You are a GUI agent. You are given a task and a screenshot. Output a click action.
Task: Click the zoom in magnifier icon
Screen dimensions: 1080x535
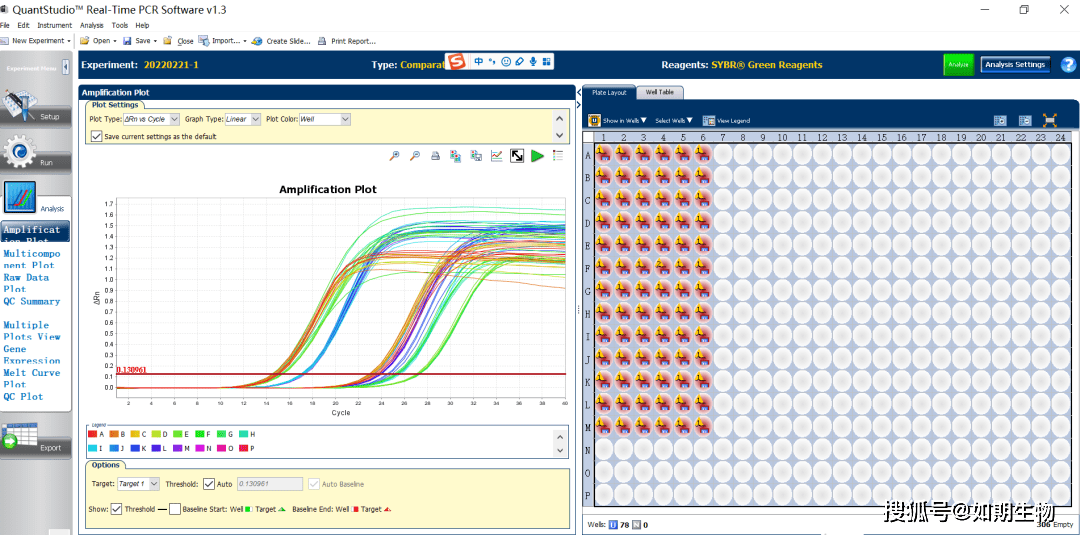[395, 156]
